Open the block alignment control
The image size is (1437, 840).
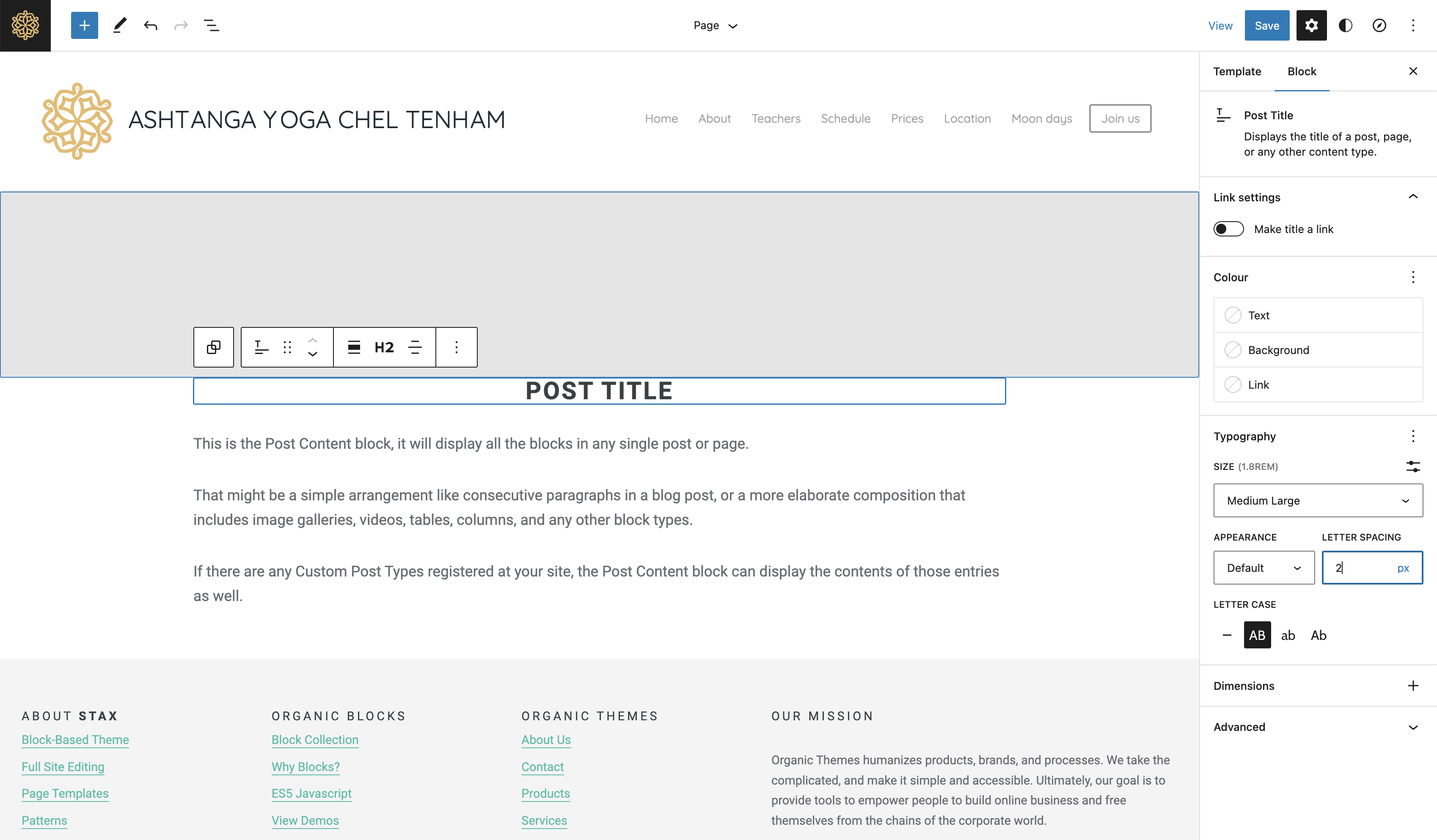[x=354, y=347]
